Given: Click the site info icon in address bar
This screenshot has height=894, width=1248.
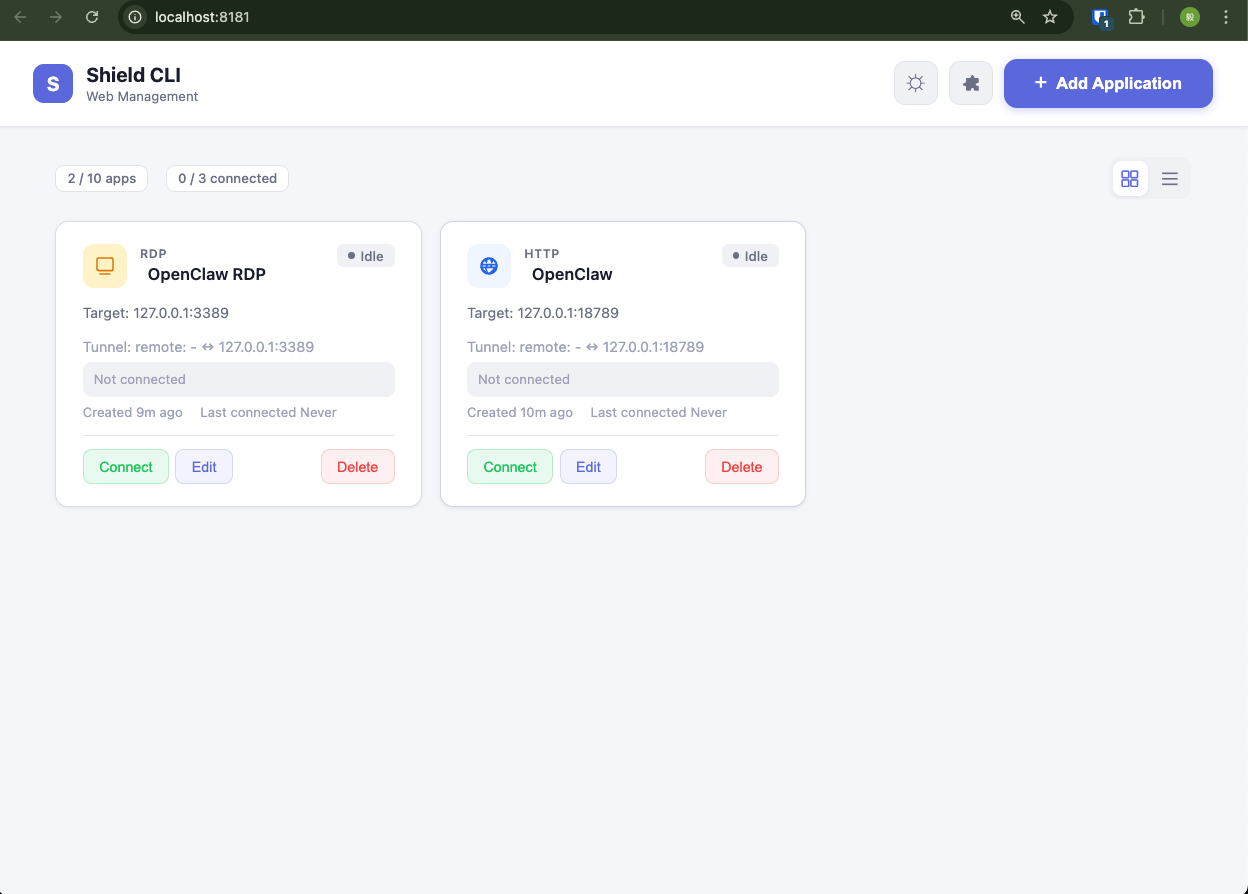Looking at the screenshot, I should coord(135,17).
